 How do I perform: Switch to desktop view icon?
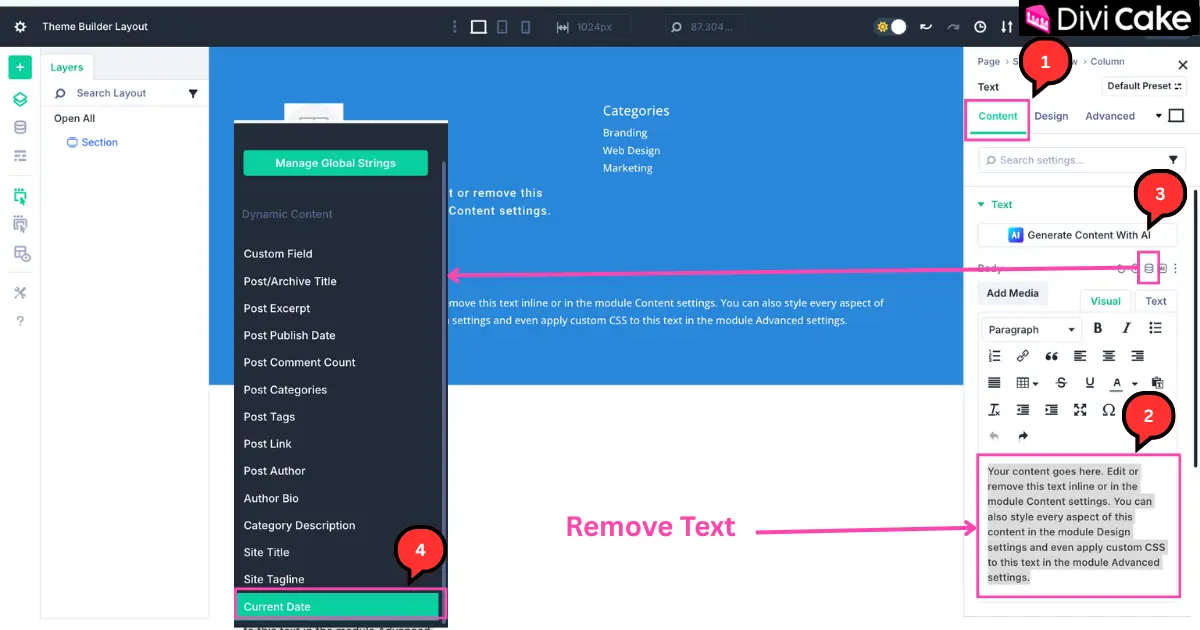(479, 27)
